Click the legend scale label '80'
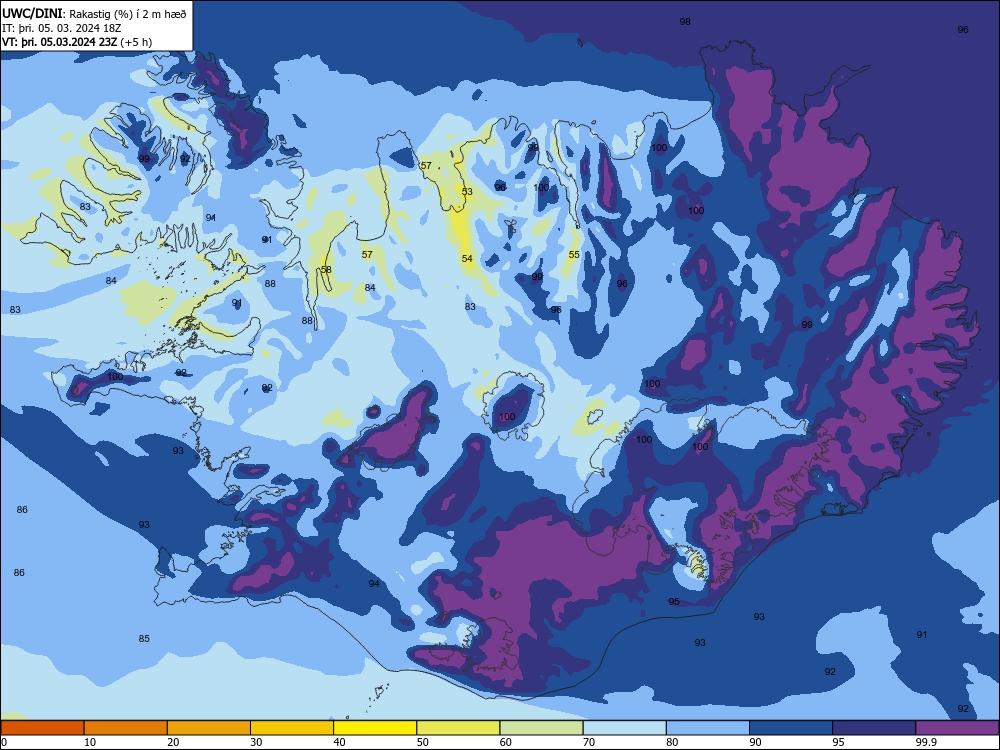Viewport: 1000px width, 750px height. pos(672,742)
